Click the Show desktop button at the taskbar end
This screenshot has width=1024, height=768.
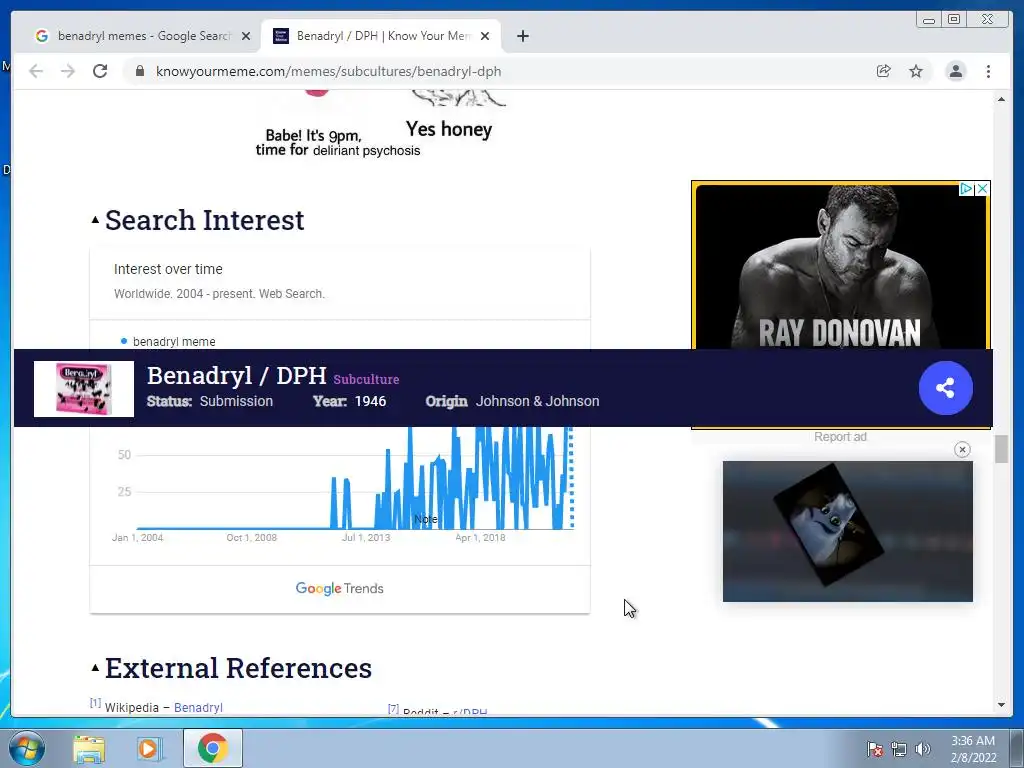(x=1017, y=748)
